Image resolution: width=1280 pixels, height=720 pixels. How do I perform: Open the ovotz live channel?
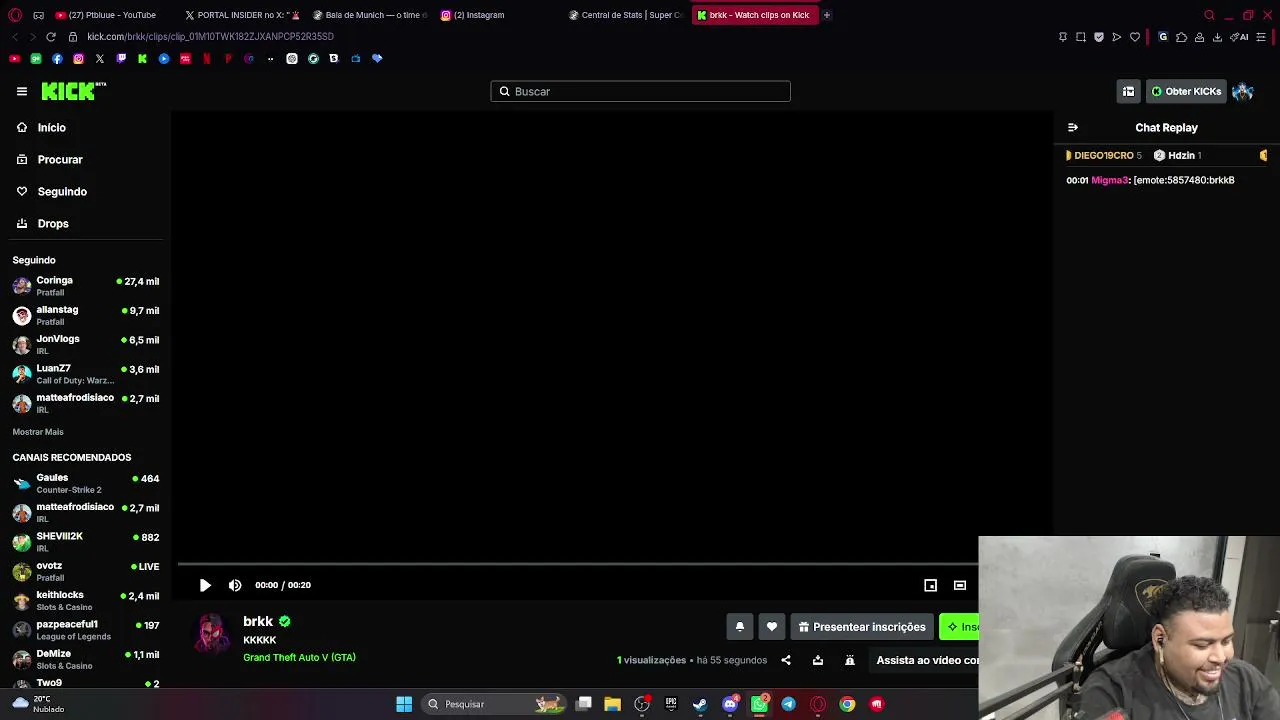coord(85,571)
